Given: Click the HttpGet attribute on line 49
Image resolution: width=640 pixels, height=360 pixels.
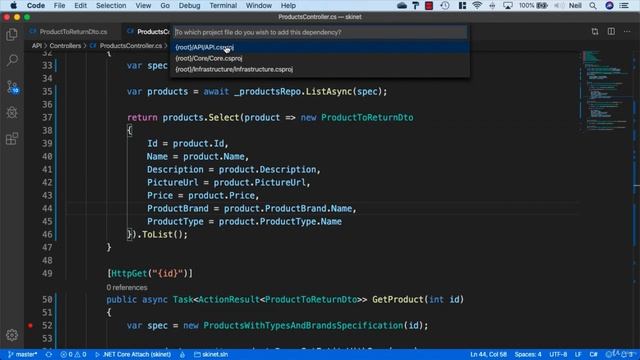Looking at the screenshot, I should point(129,273).
